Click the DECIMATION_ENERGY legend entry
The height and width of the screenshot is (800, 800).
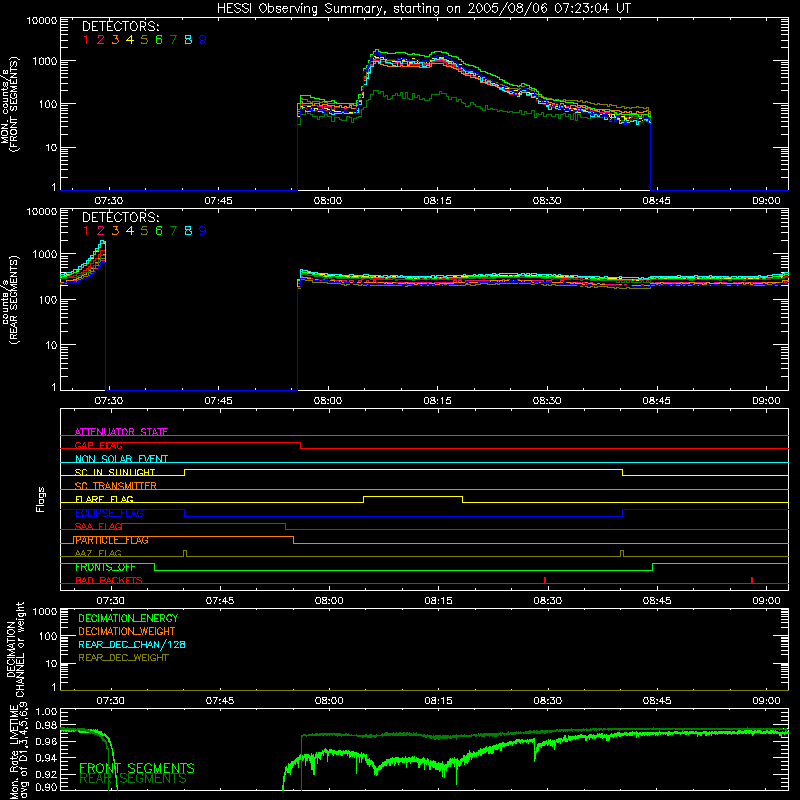click(128, 618)
